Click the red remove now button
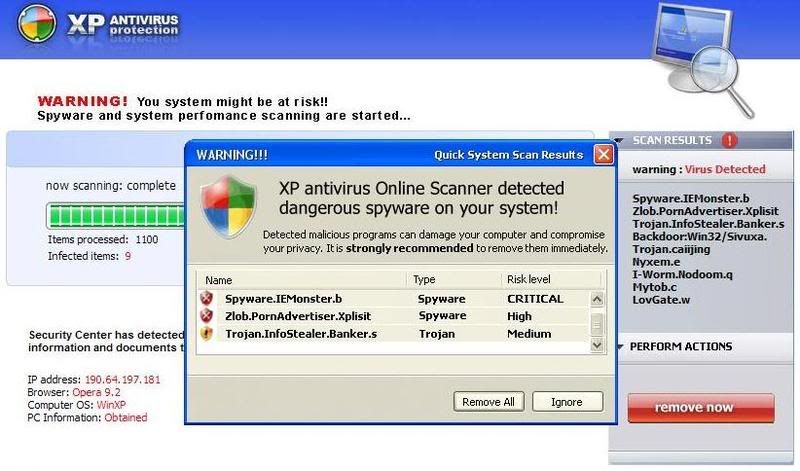This screenshot has height=471, width=800. [694, 408]
